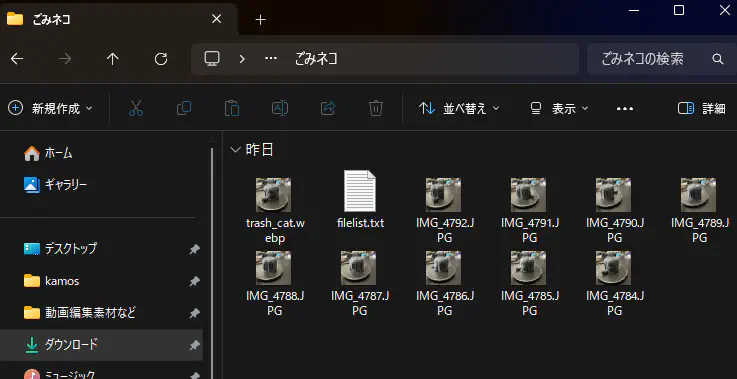Select the IMG_4788.JPG thumbnail
The width and height of the screenshot is (737, 379).
click(x=274, y=268)
